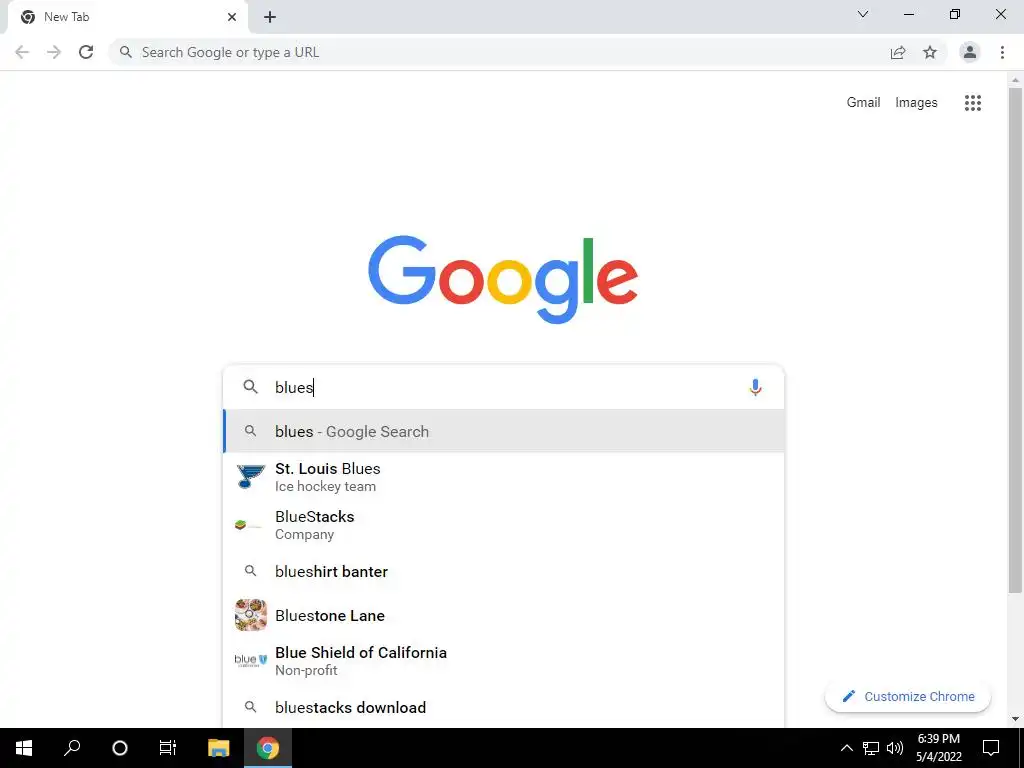
Task: Click the Google search field containing 'blues'
Action: 504,387
